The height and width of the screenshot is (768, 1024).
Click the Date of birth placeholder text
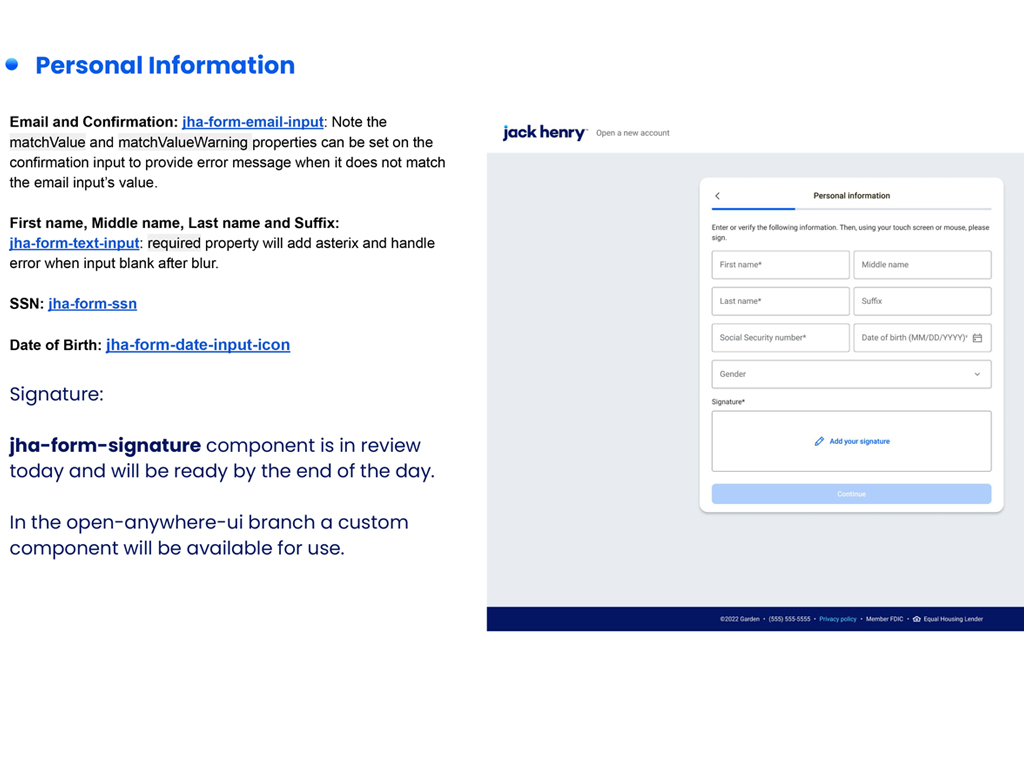[x=913, y=338]
